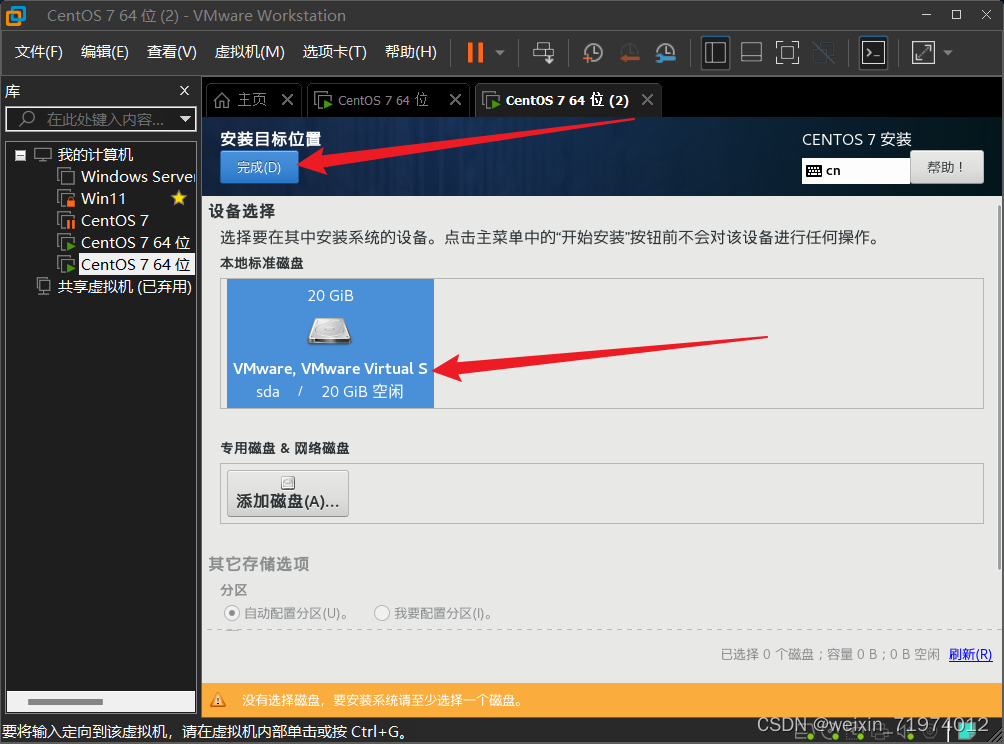Image resolution: width=1004 pixels, height=744 pixels.
Task: Select 自动配置分区(U) radio button
Action: tap(232, 613)
